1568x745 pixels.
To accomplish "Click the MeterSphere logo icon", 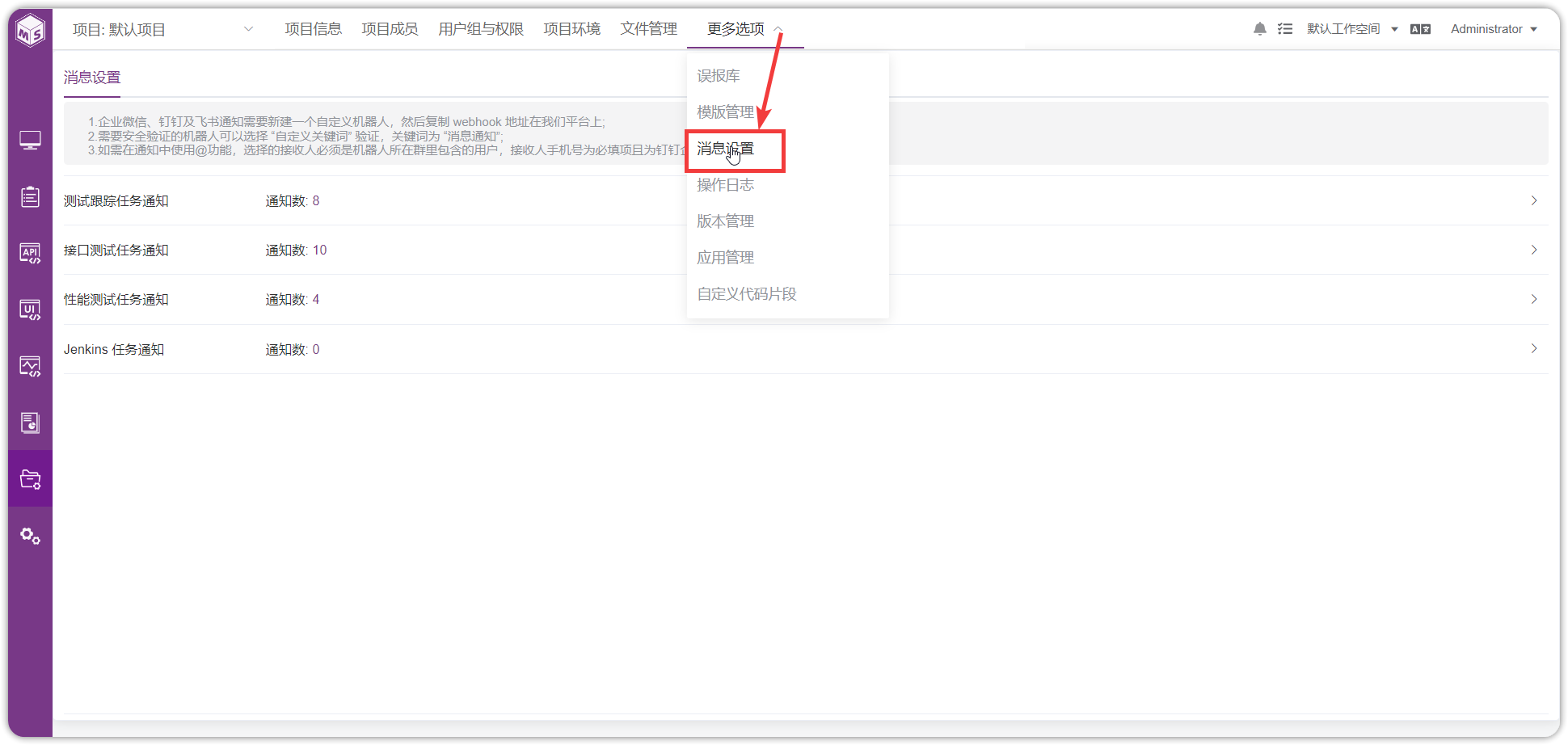I will (31, 31).
